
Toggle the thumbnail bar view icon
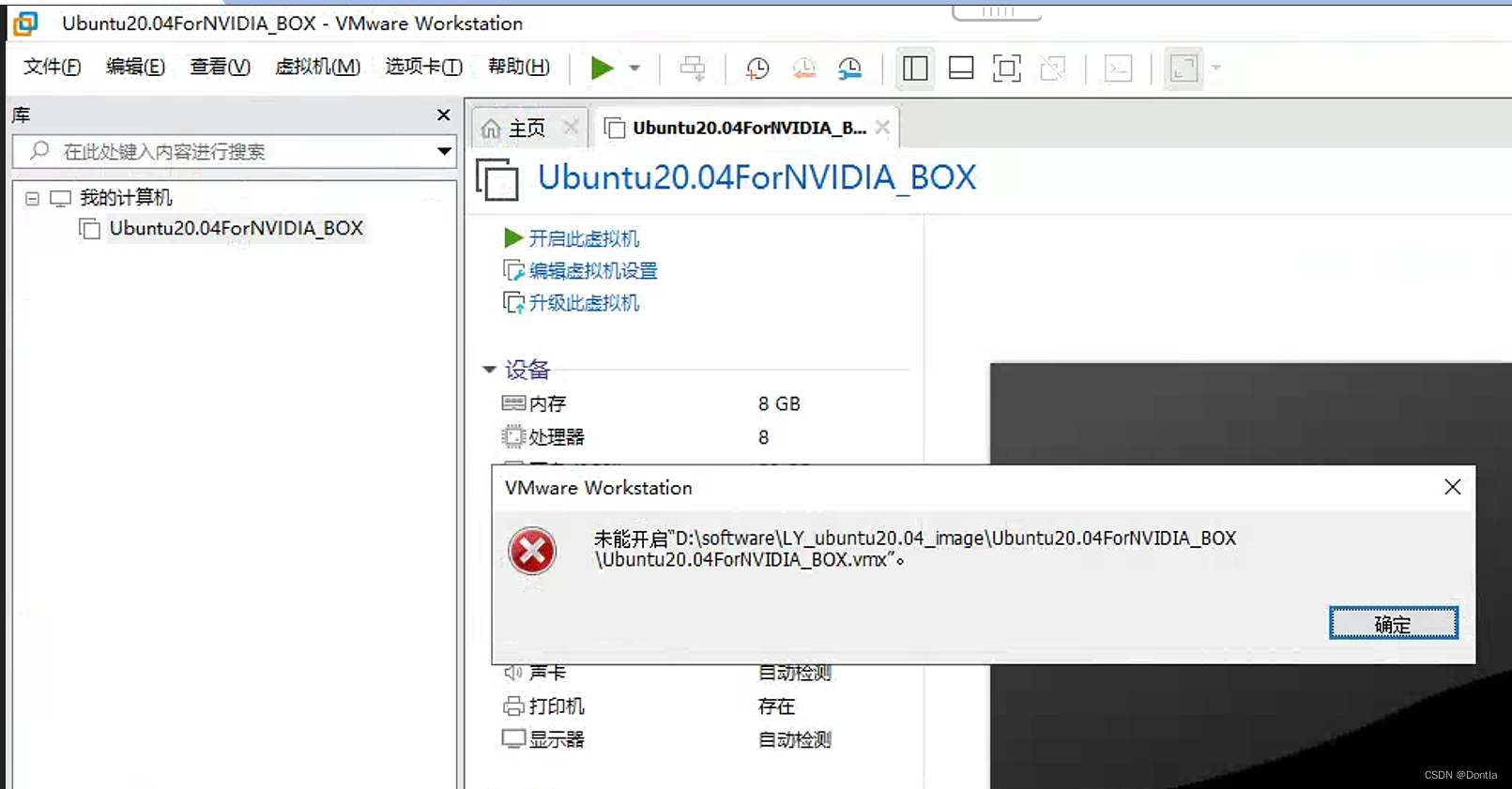[961, 68]
